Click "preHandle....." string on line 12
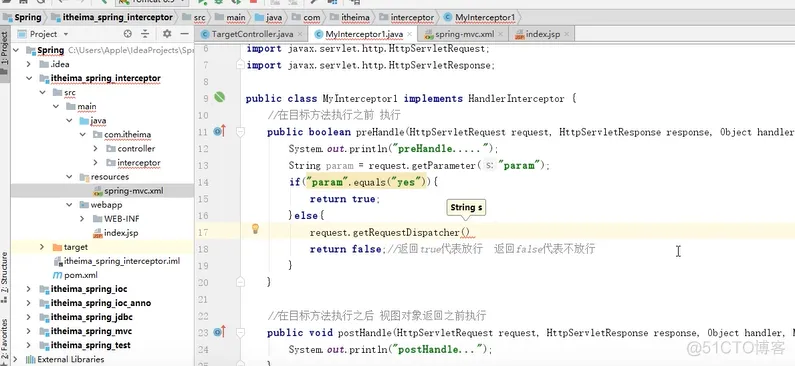The height and width of the screenshot is (366, 795). pyautogui.click(x=441, y=149)
